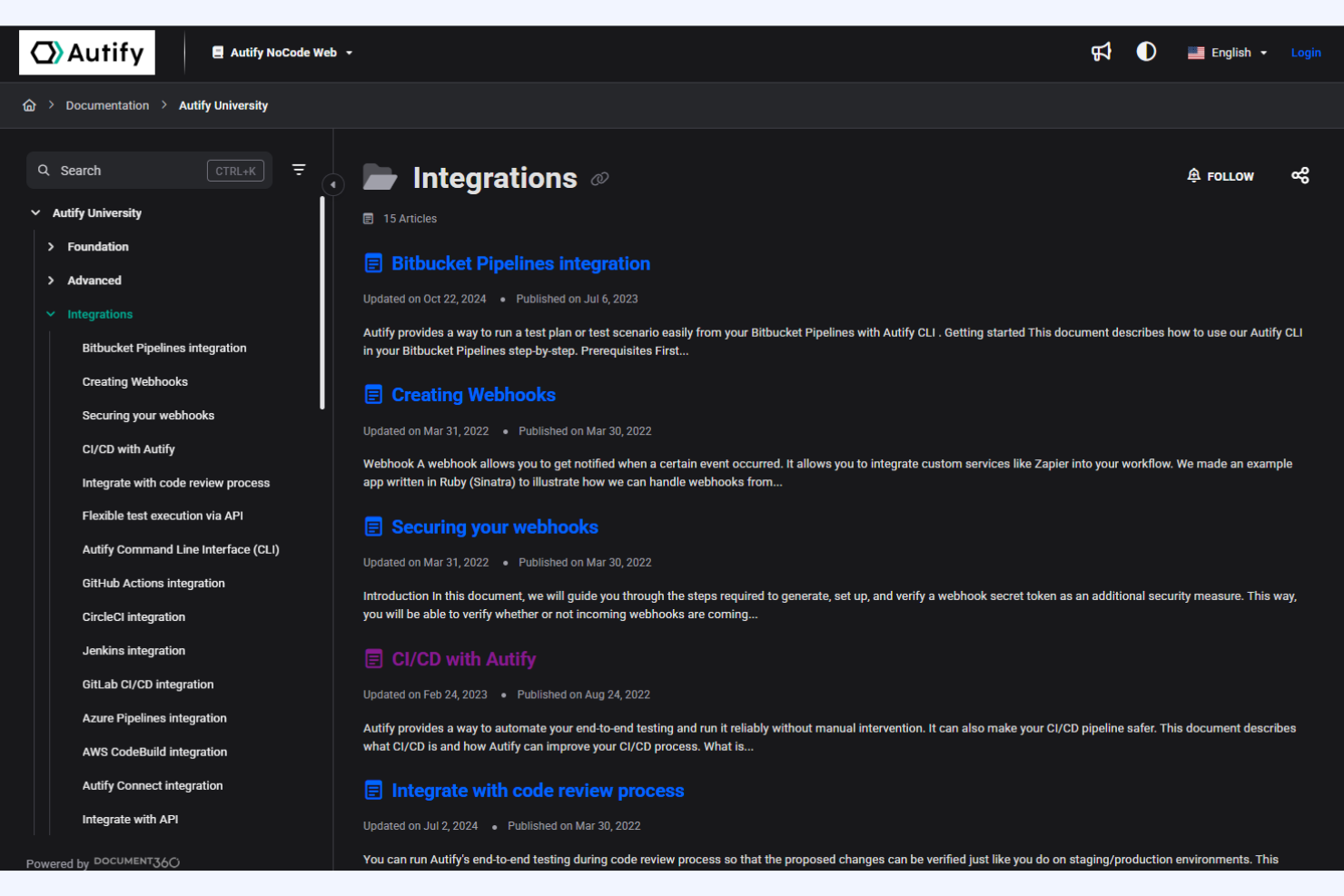Copy the Integrations page link icon
Screen dimensions: 1344x896
click(599, 179)
